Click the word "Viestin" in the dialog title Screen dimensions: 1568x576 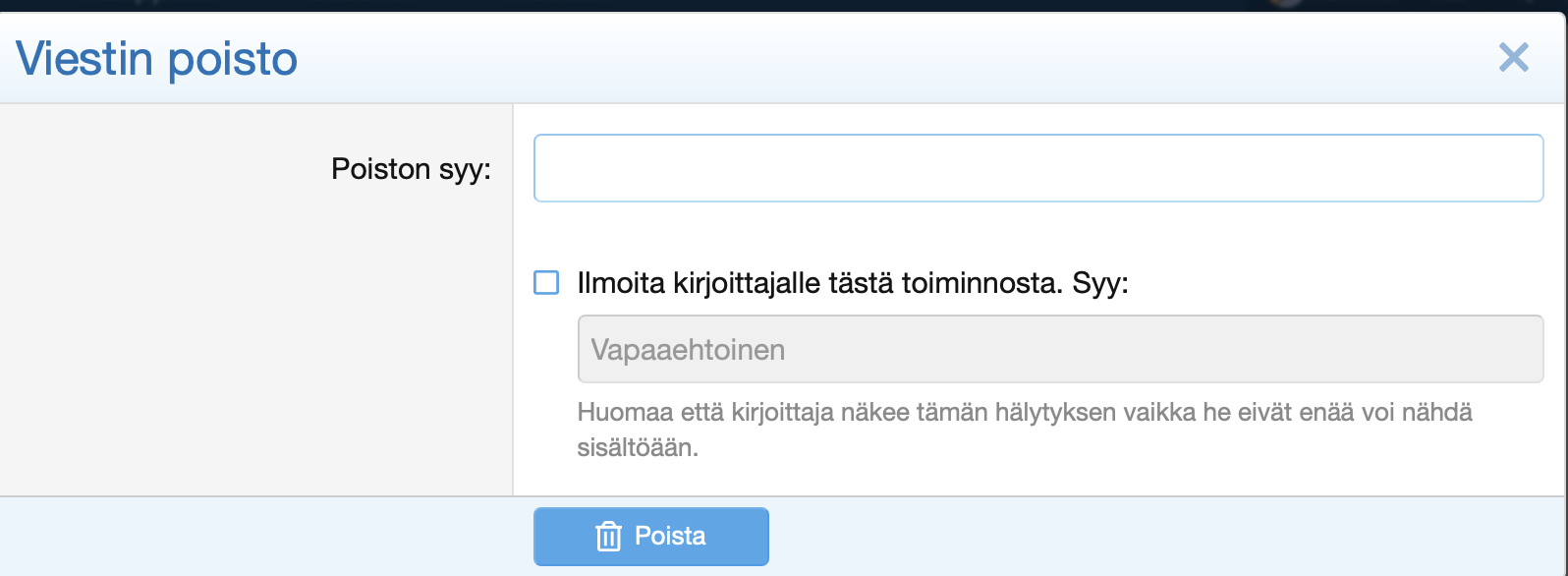point(84,59)
